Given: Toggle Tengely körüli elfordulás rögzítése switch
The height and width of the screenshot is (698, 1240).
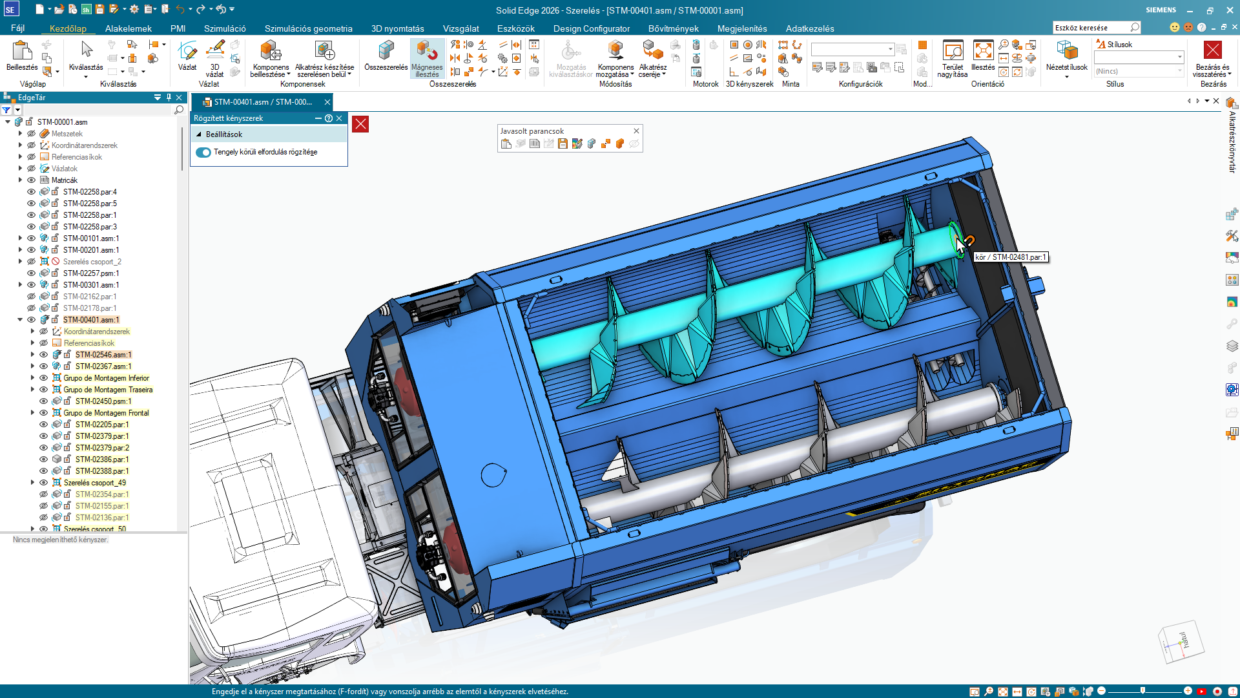Looking at the screenshot, I should pos(204,152).
